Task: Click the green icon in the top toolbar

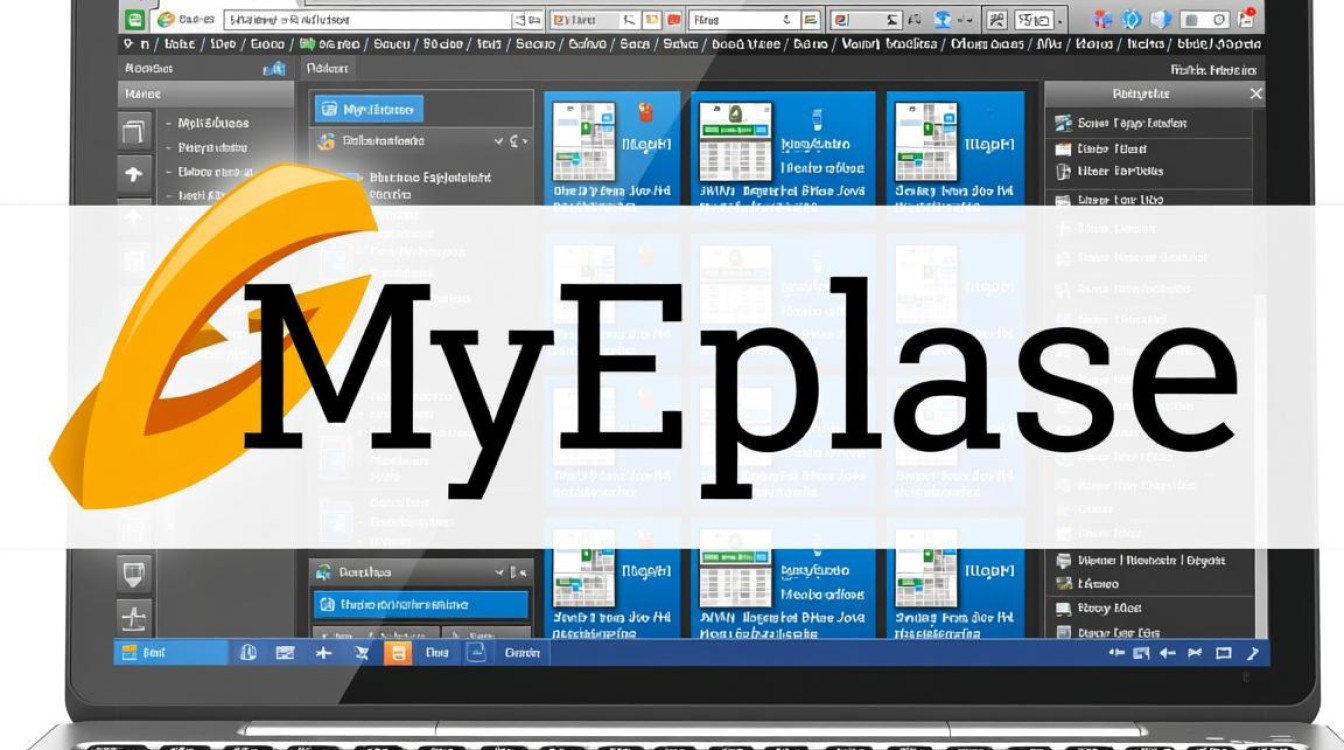Action: coord(133,19)
